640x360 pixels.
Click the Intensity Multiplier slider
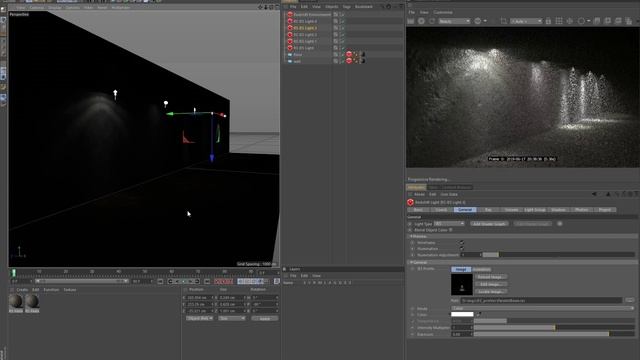pos(554,327)
